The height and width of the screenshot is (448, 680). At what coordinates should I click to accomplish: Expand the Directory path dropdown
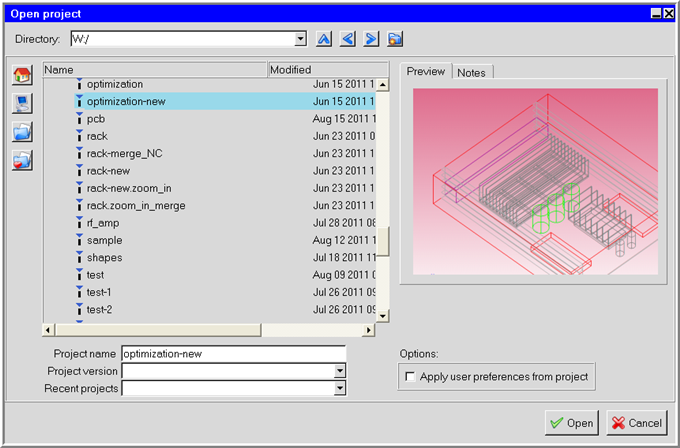click(300, 39)
